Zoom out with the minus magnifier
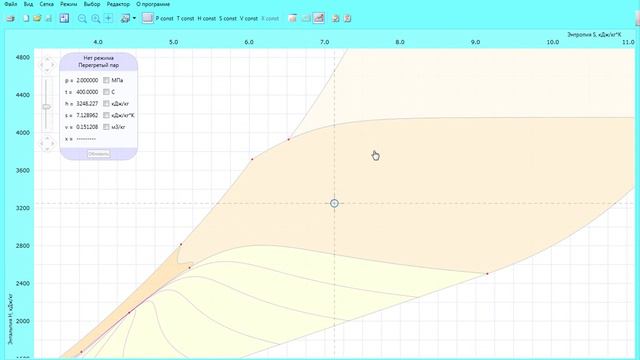The image size is (640, 360). point(82,19)
